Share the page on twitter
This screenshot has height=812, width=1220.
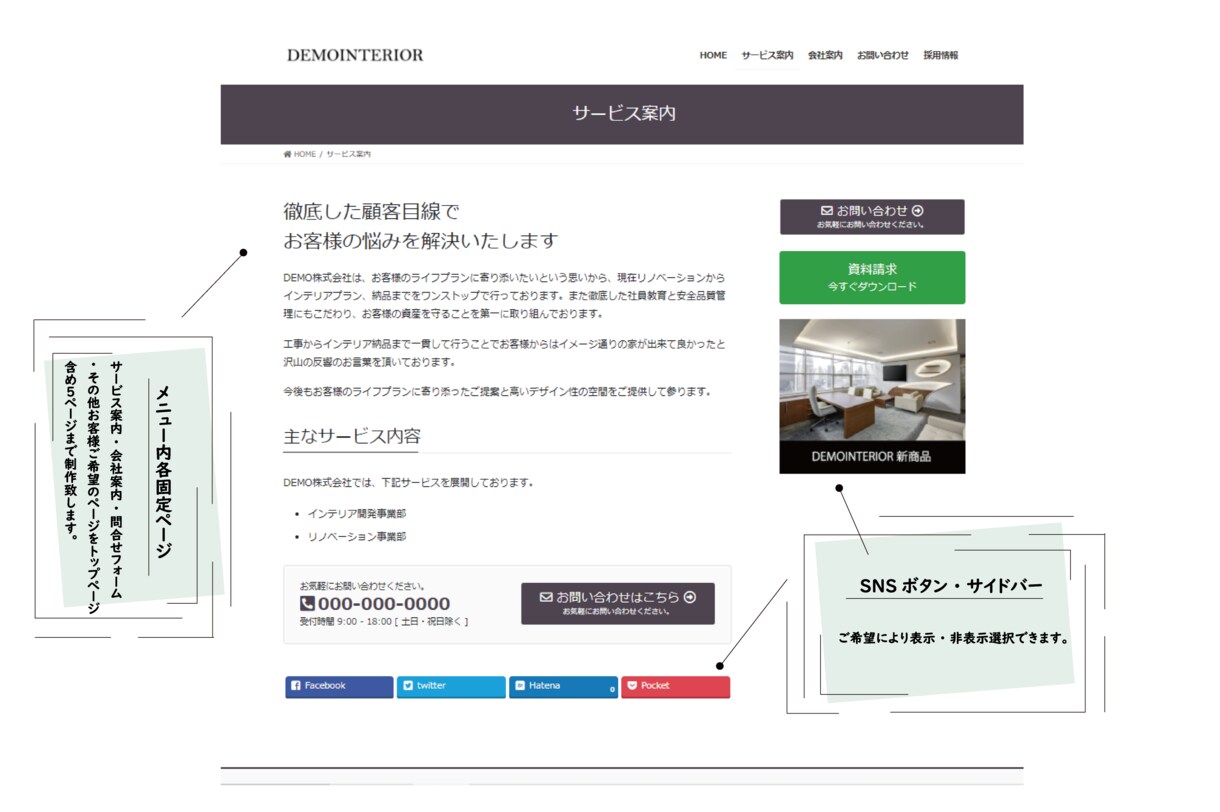point(451,686)
